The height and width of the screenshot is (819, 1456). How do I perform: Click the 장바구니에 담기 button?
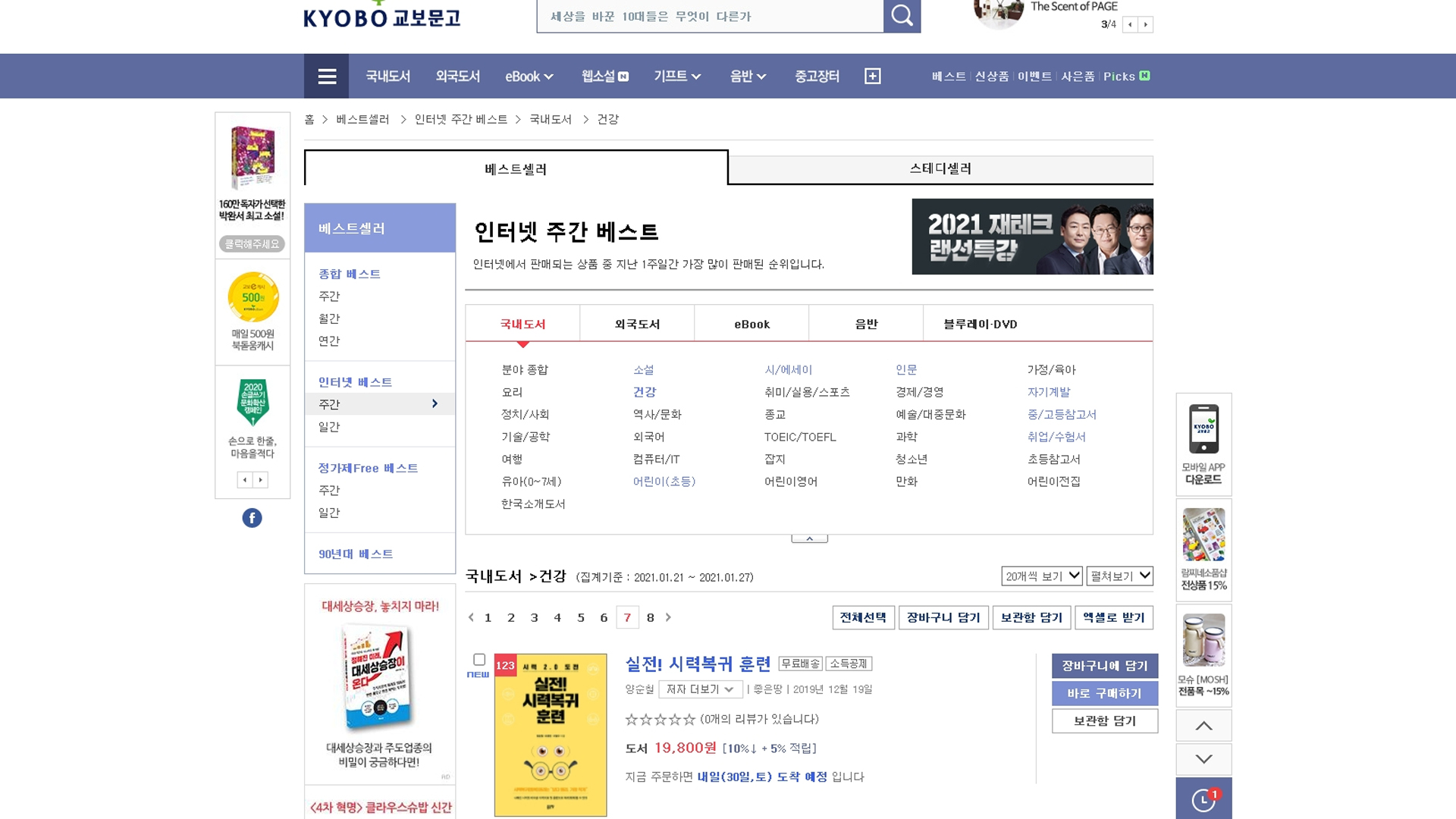[1104, 666]
